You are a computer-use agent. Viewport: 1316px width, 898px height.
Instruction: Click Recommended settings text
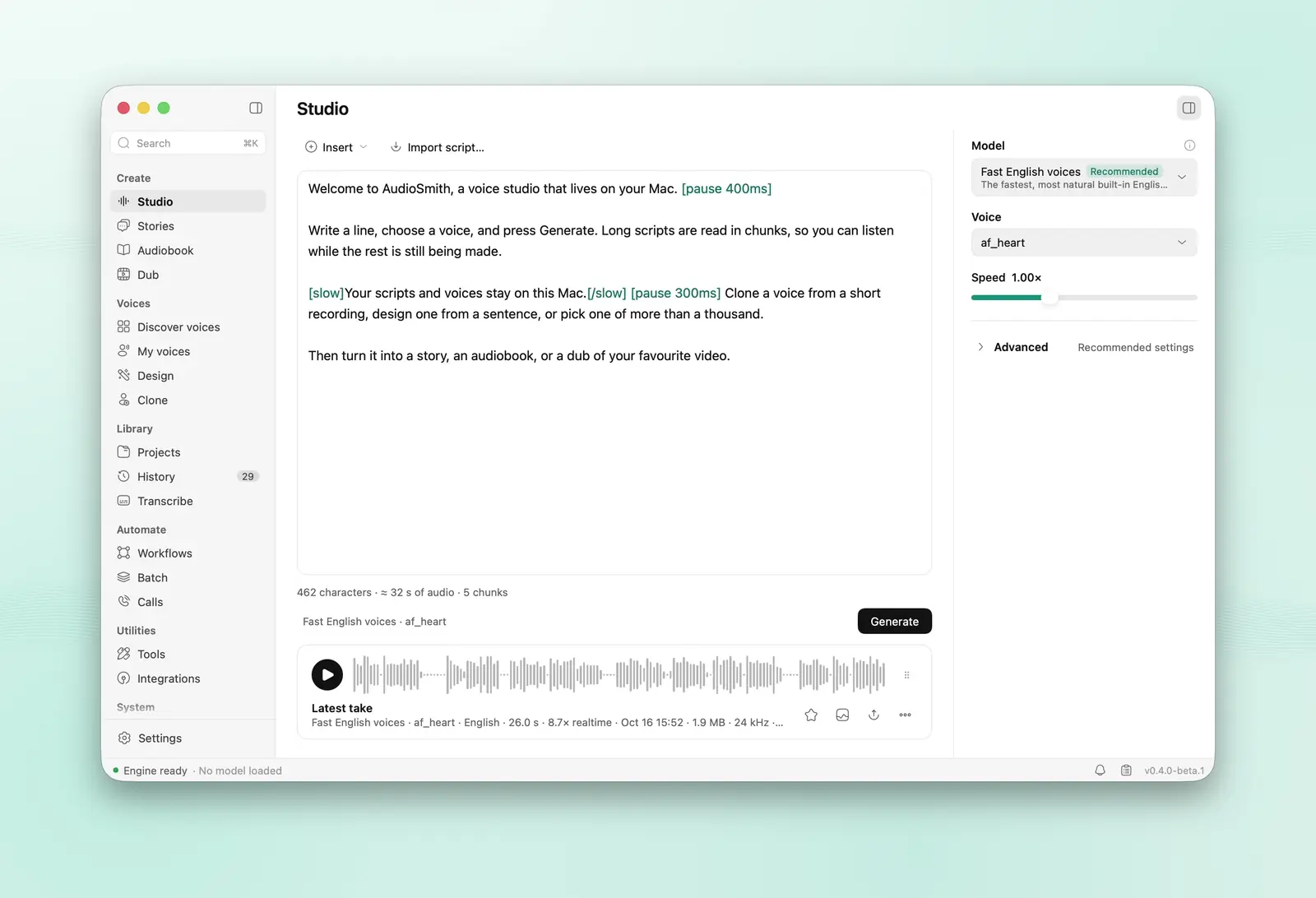[1135, 348]
